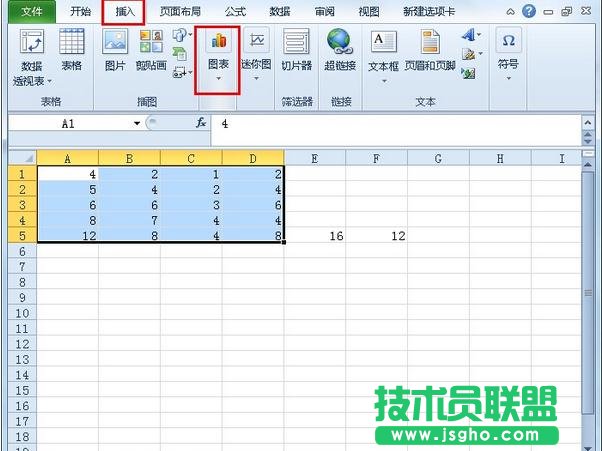Expand the formula bar chevron
Screen dimensions: 602x451
point(587,123)
